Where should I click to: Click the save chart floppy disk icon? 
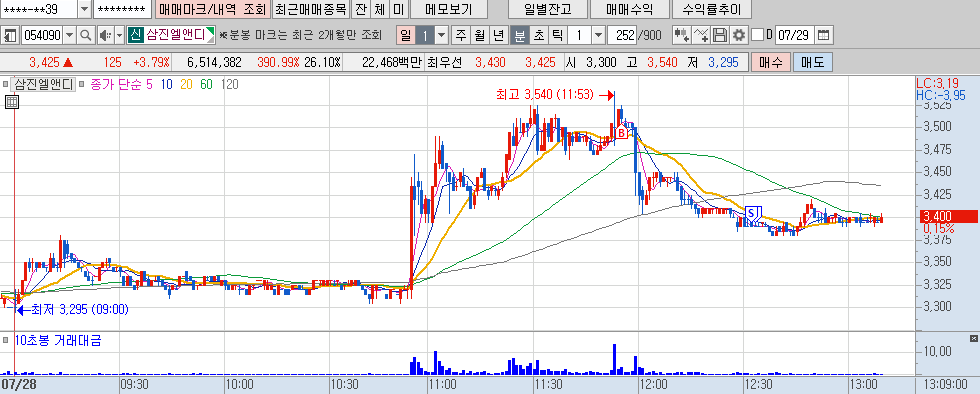click(721, 35)
